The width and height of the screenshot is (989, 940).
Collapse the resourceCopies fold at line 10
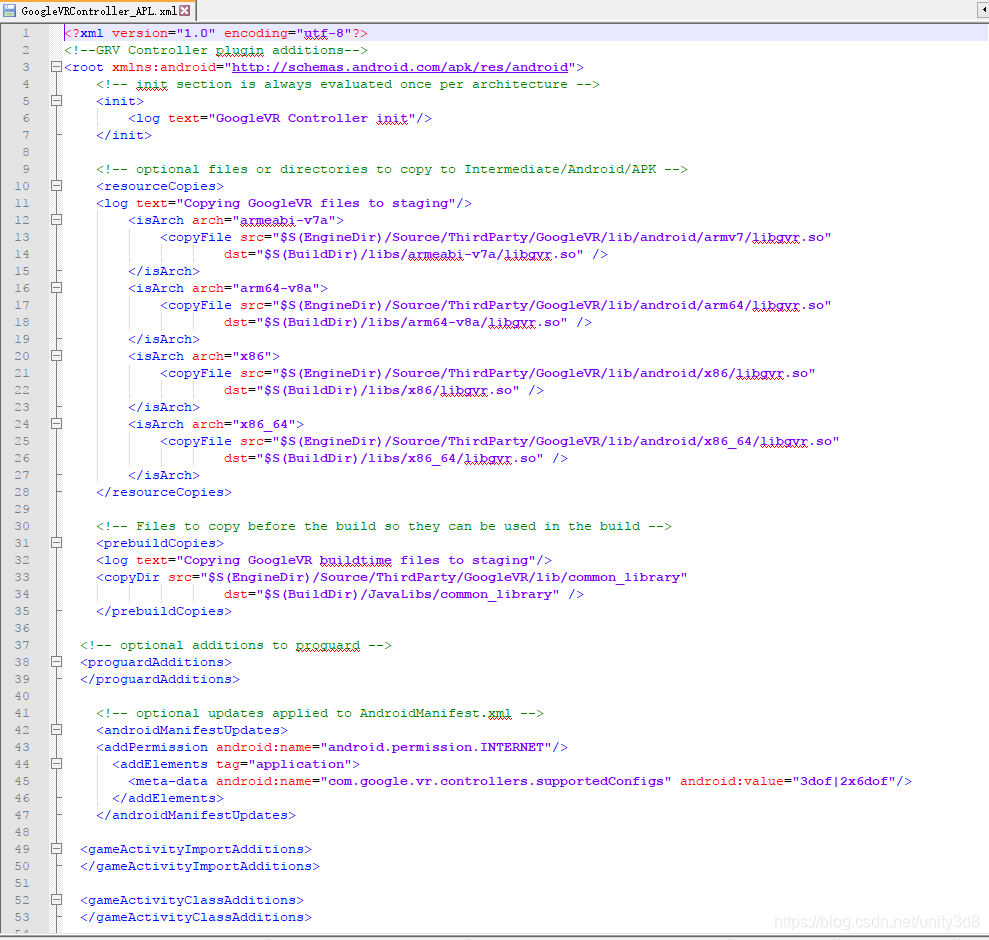click(56, 186)
